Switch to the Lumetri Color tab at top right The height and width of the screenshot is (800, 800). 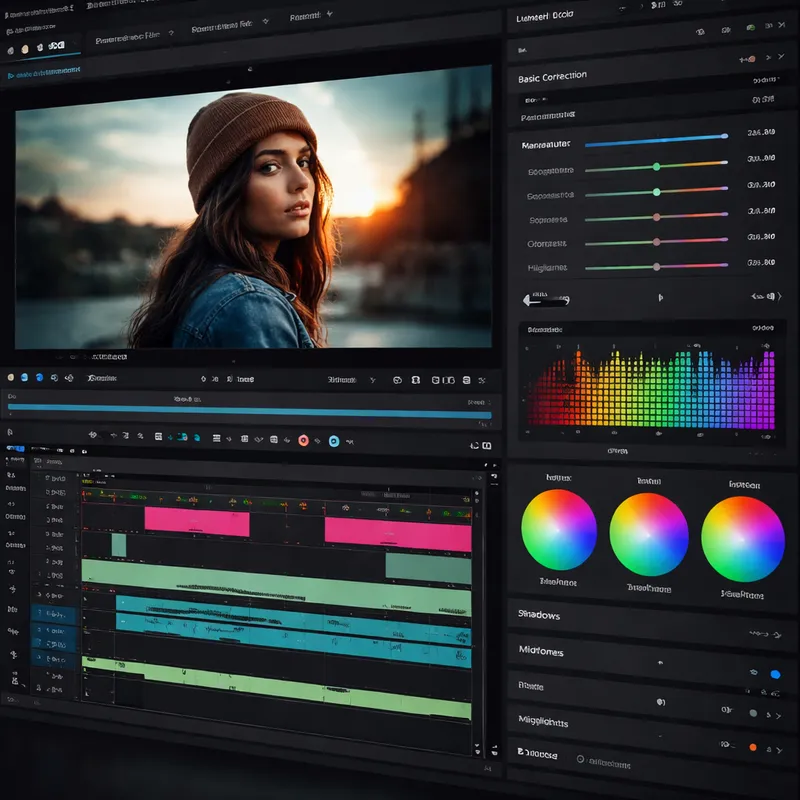[x=537, y=14]
